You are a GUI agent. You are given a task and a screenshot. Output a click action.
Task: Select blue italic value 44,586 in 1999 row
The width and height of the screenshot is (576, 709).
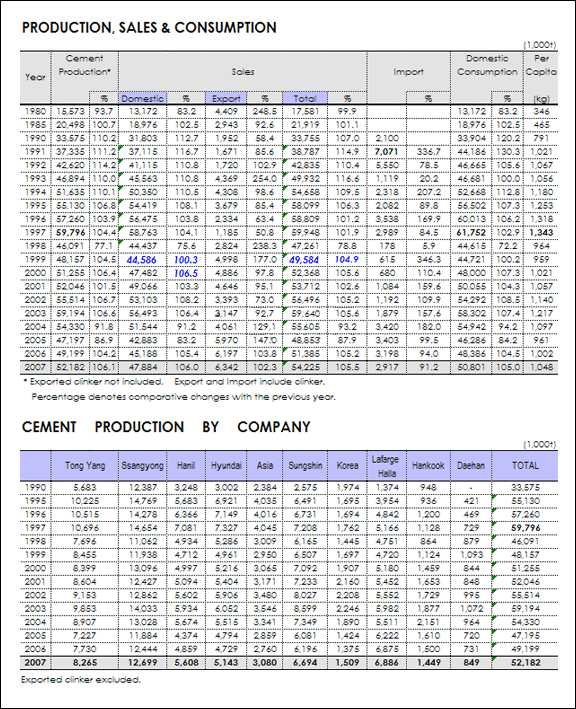142,260
